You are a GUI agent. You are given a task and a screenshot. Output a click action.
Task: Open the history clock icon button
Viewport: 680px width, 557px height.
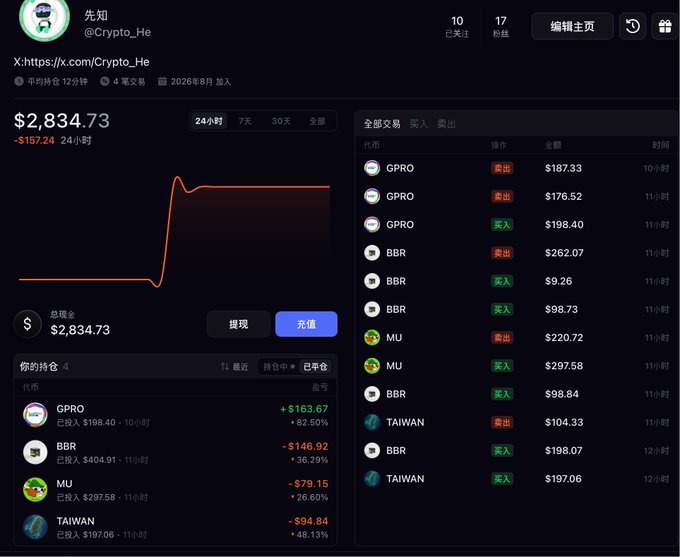point(632,26)
